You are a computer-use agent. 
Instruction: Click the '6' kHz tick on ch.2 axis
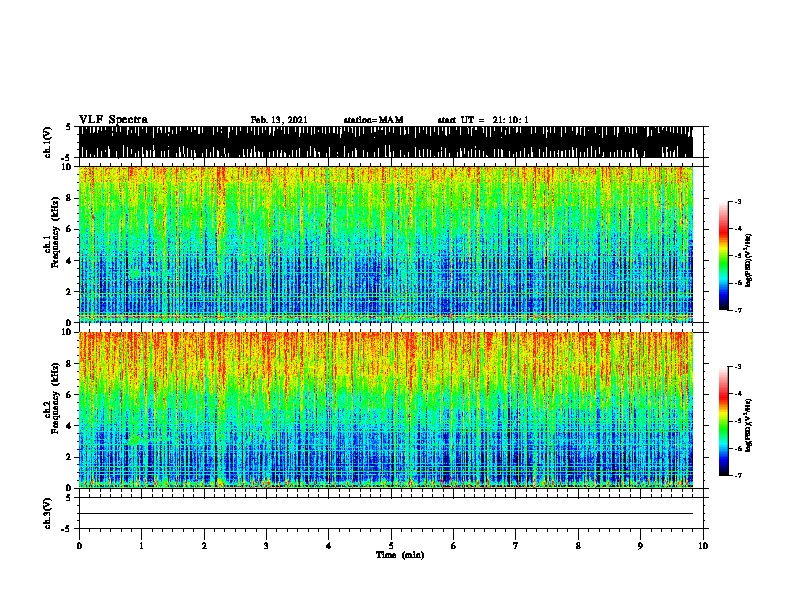pos(69,394)
